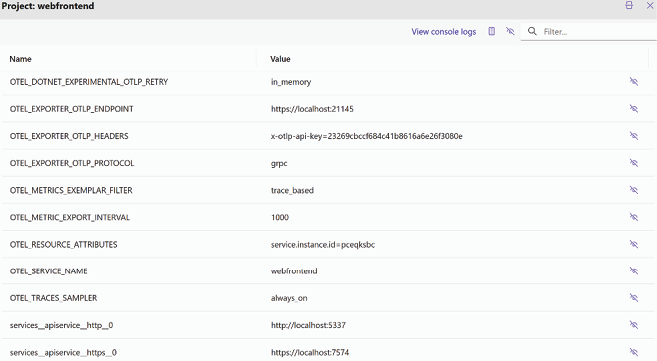Click the https://localhost:7574 value
Screen dimensions: 657x361
(x=310, y=352)
